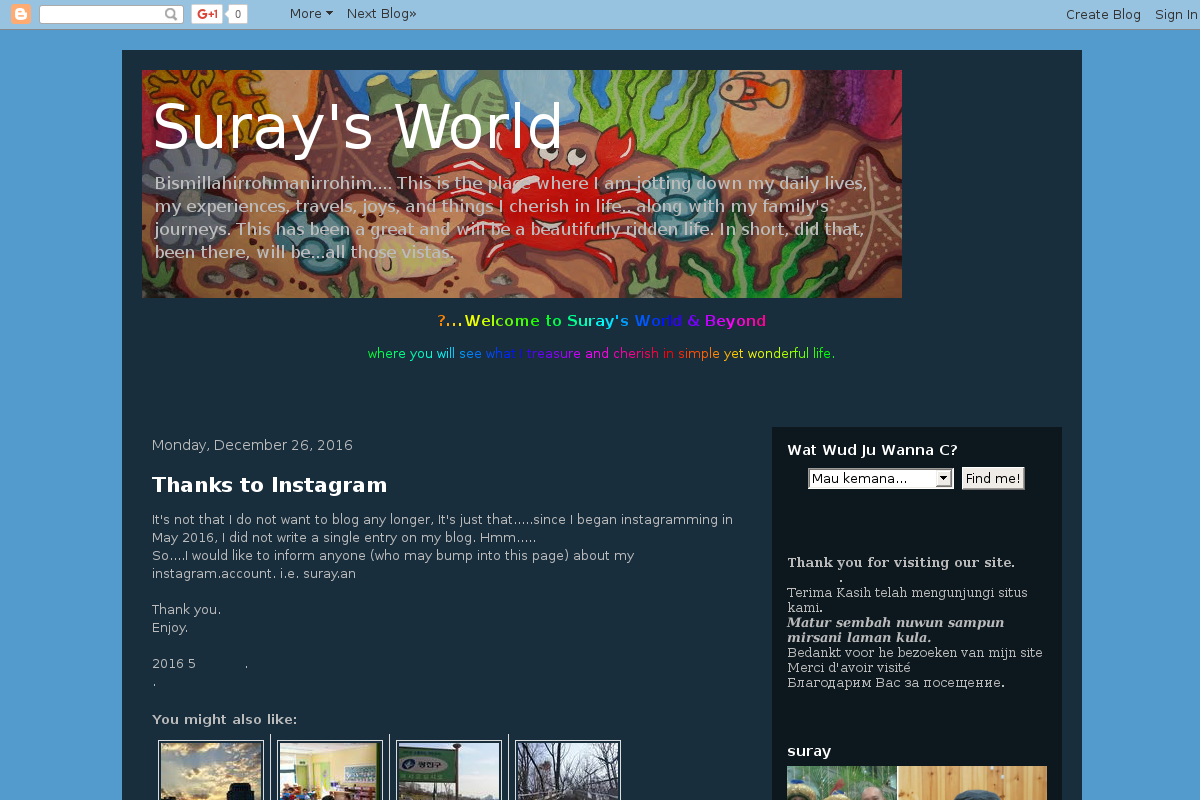Expand the More dropdown in navbar
1200x800 pixels.
311,14
